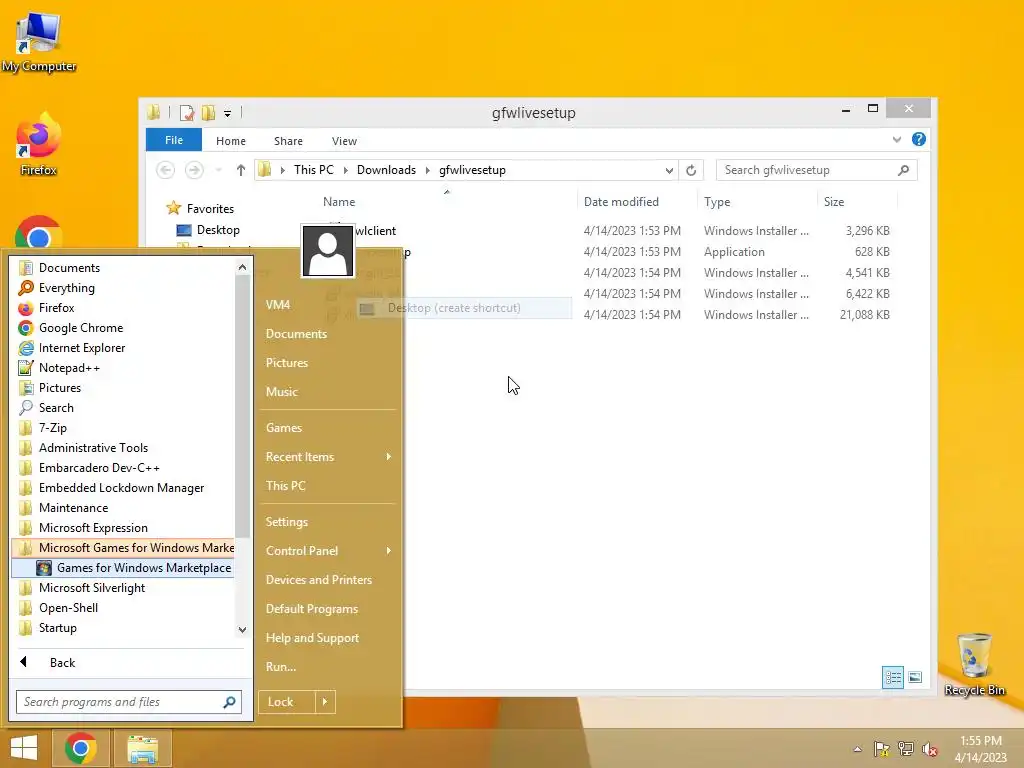Show hidden tray icons arrow
This screenshot has height=768, width=1024.
(857, 749)
